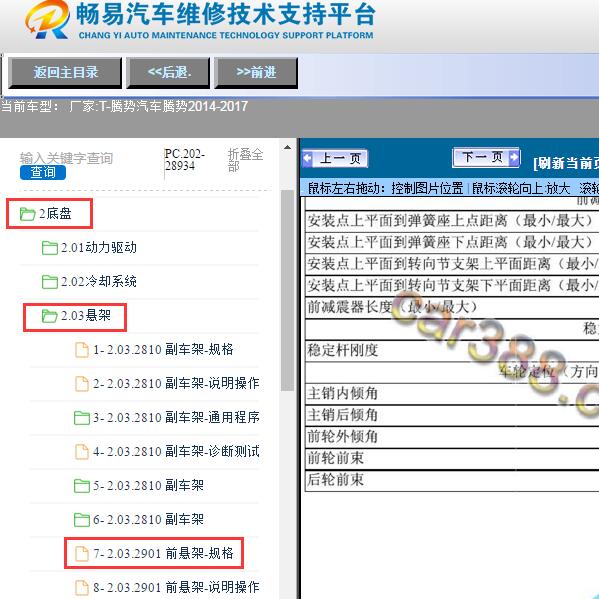Click the document icon of 前悬架-规格
The height and width of the screenshot is (599, 599).
82,554
